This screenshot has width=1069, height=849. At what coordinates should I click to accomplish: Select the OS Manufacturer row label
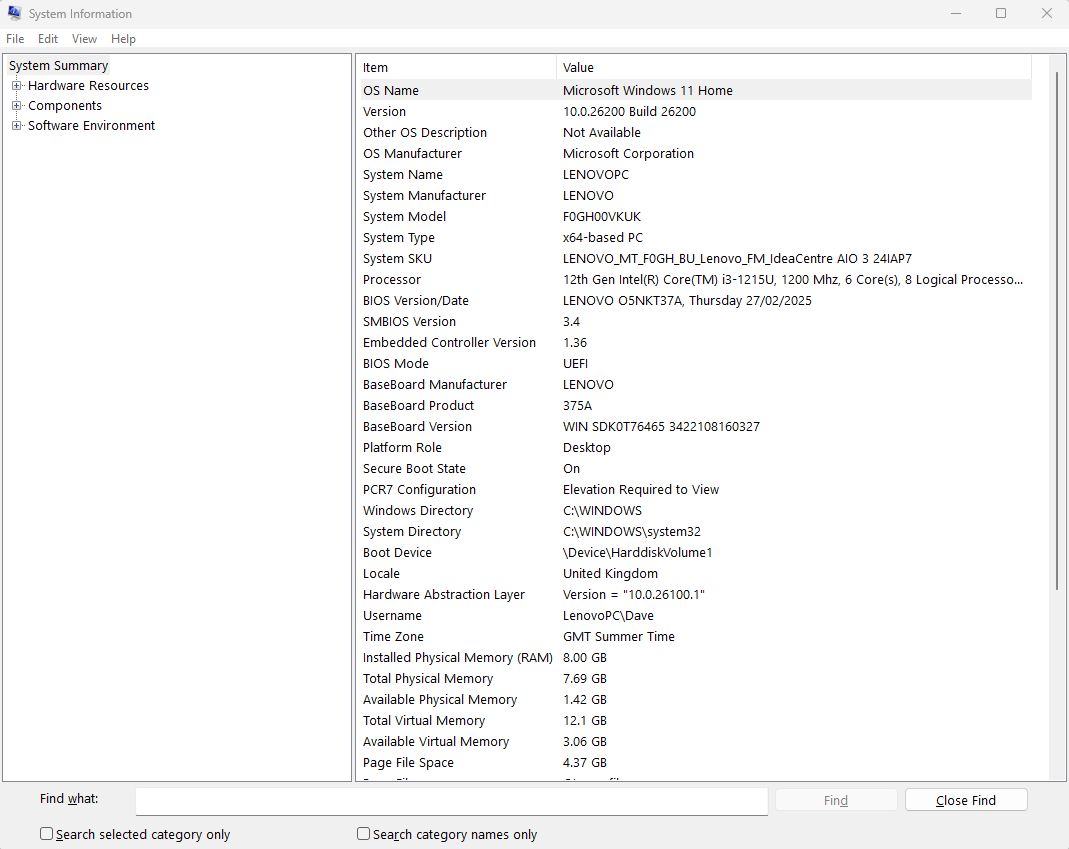point(412,154)
